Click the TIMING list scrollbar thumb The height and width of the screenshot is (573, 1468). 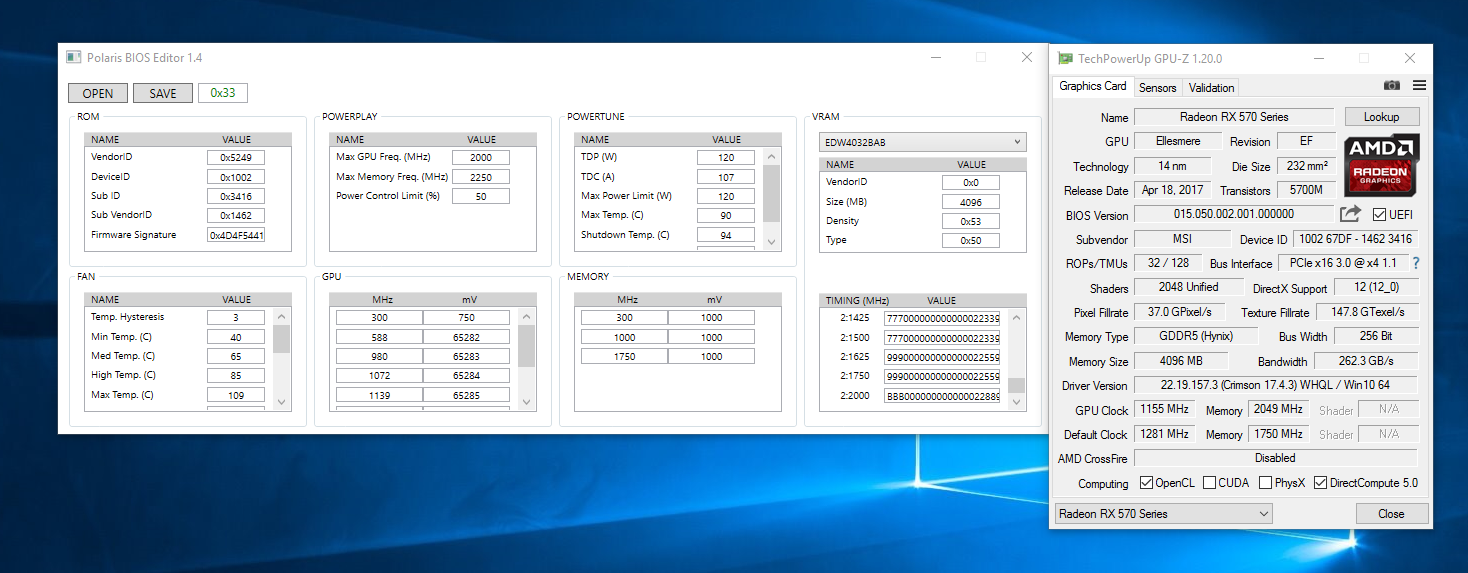pos(1016,386)
